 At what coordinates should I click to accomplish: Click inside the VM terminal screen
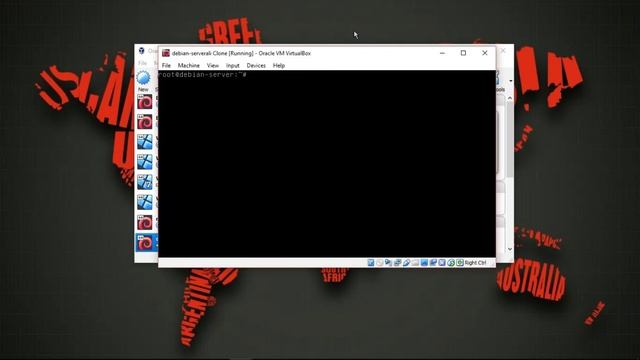[x=327, y=164]
